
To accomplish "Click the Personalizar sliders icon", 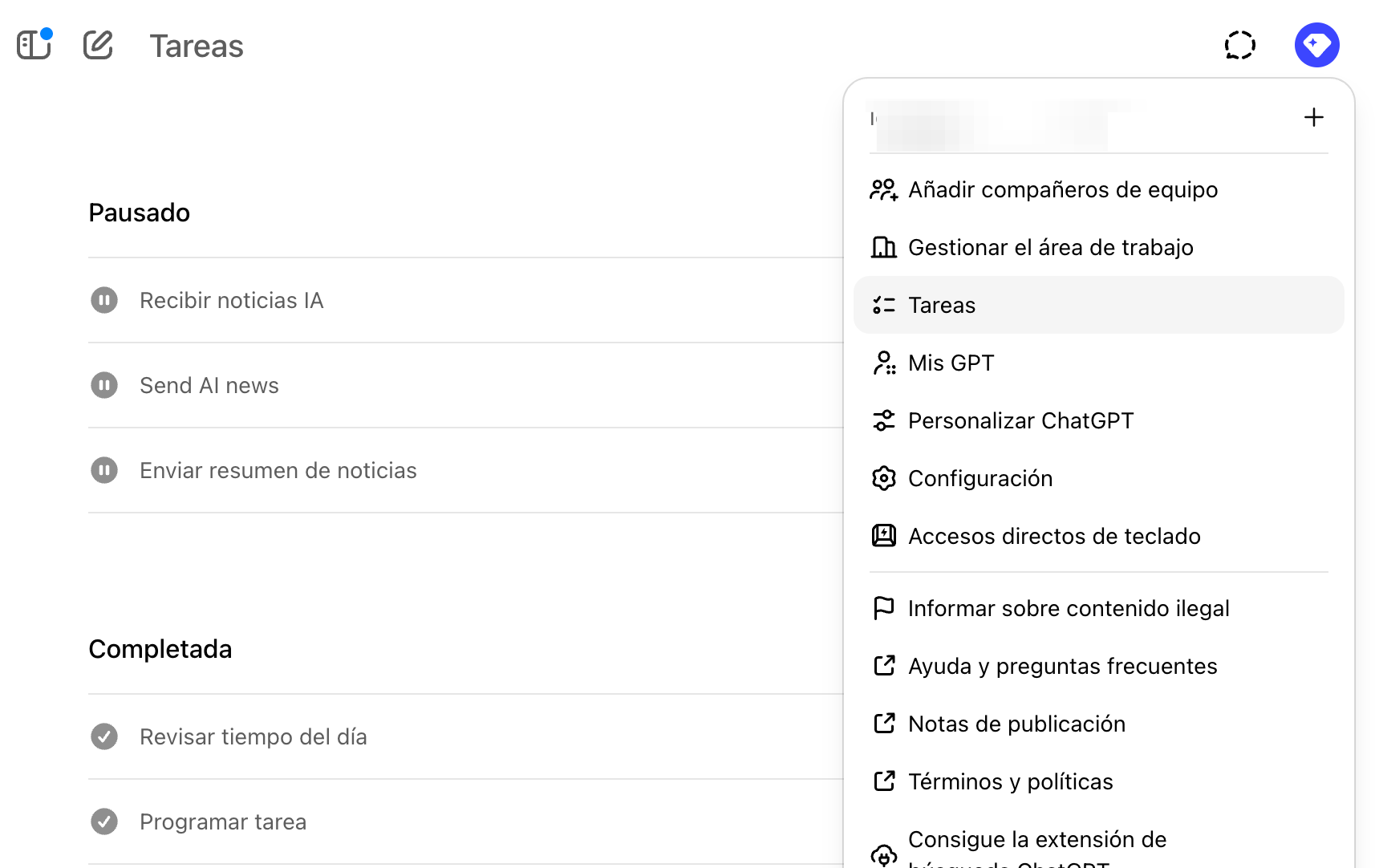I will [x=883, y=421].
